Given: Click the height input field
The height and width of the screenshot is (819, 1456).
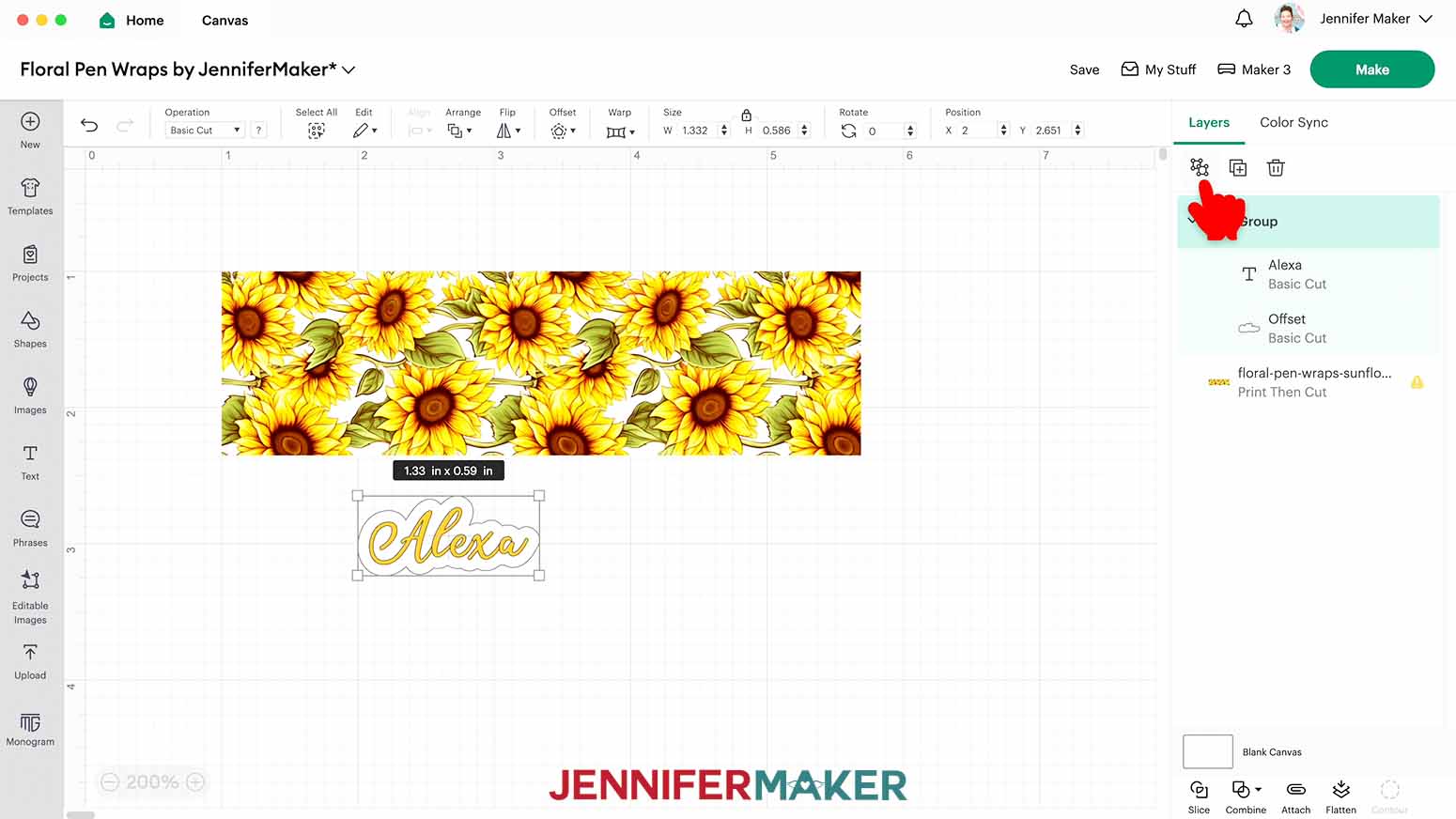Looking at the screenshot, I should 778,131.
